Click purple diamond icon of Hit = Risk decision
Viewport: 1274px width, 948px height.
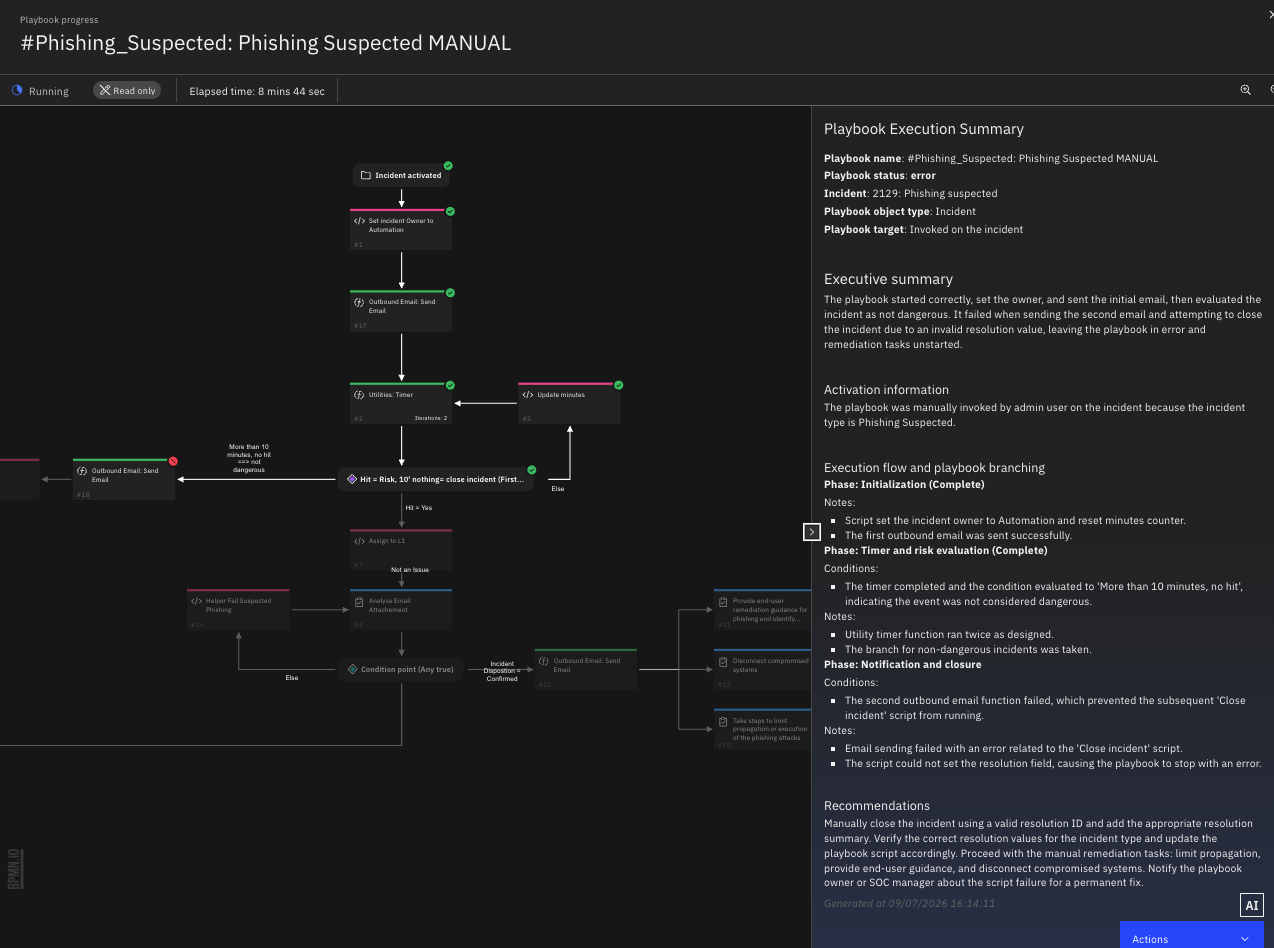pyautogui.click(x=351, y=480)
